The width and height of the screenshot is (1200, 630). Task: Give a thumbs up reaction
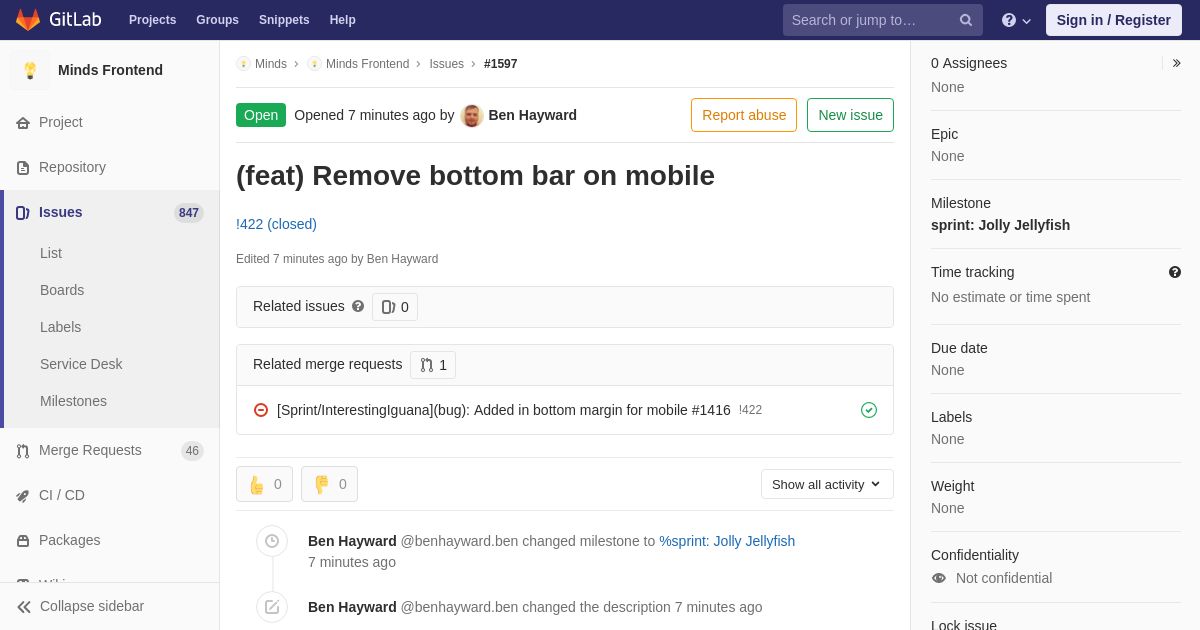tap(264, 484)
